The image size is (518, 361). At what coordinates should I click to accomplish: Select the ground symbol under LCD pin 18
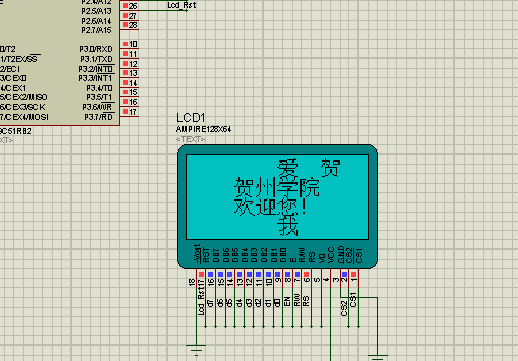tap(196, 350)
